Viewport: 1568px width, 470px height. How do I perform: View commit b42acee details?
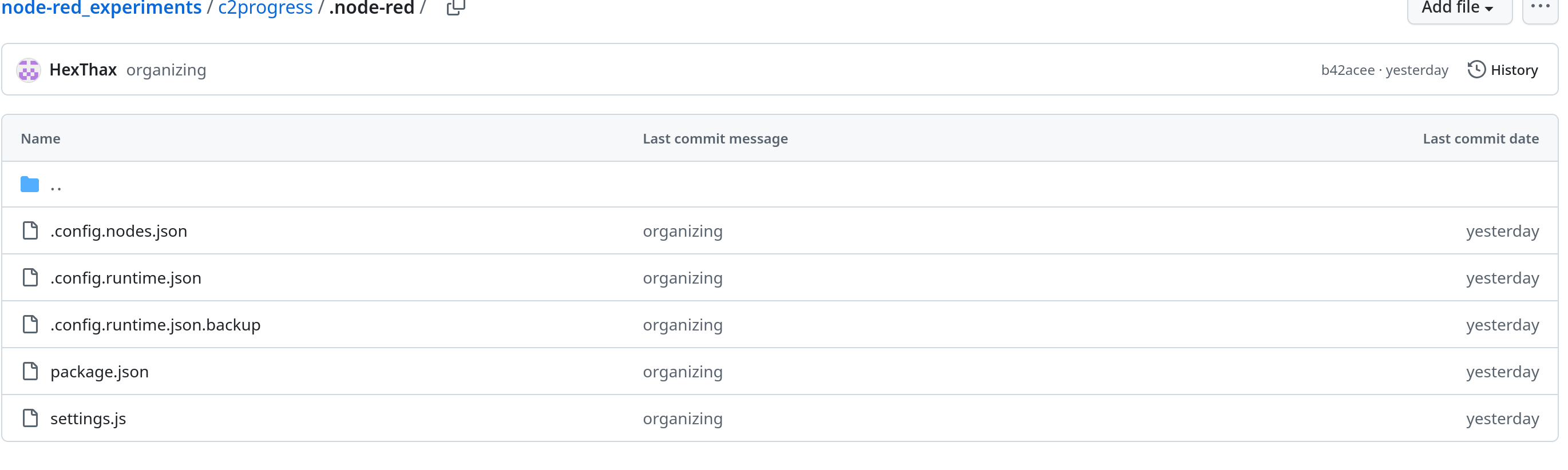[x=1347, y=70]
